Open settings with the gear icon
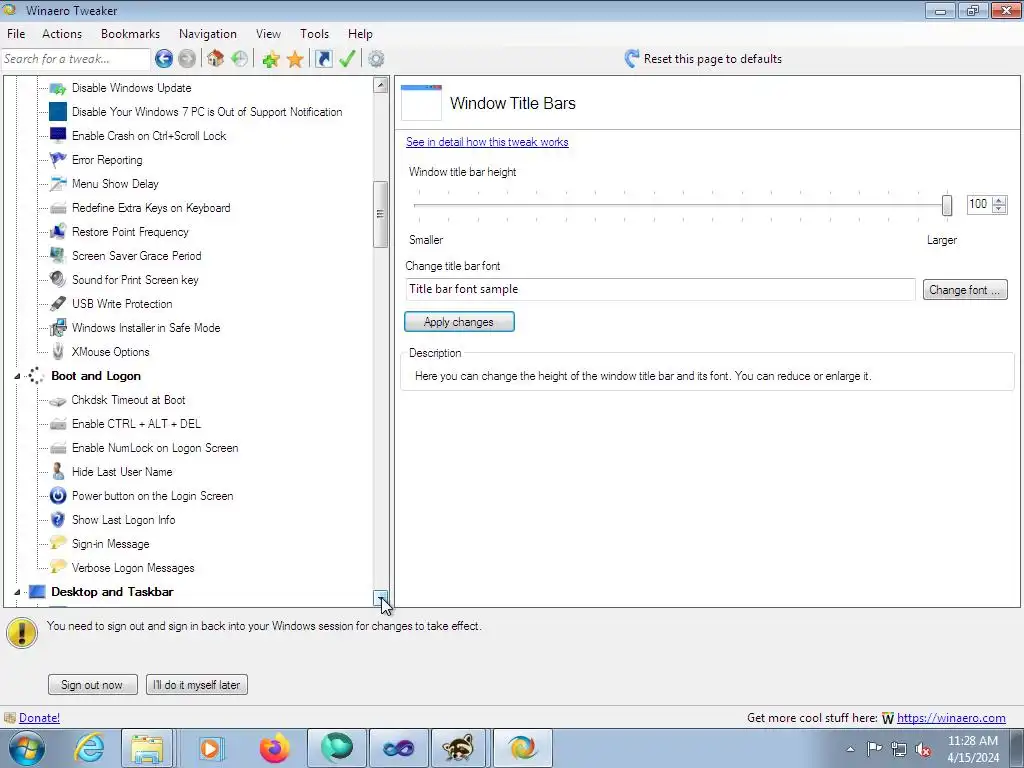1024x768 pixels. pos(376,59)
